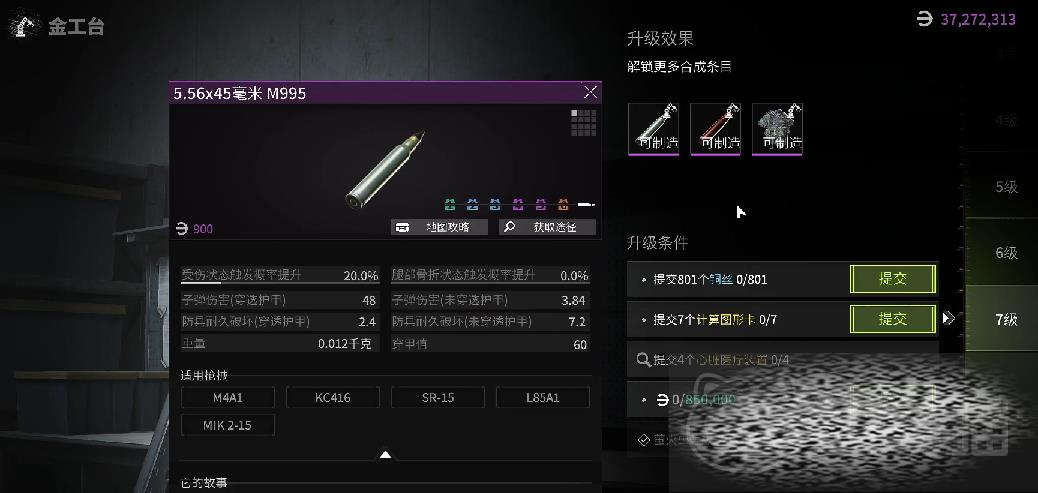Click the item size grid icon
Image resolution: width=1038 pixels, height=493 pixels.
[x=583, y=122]
